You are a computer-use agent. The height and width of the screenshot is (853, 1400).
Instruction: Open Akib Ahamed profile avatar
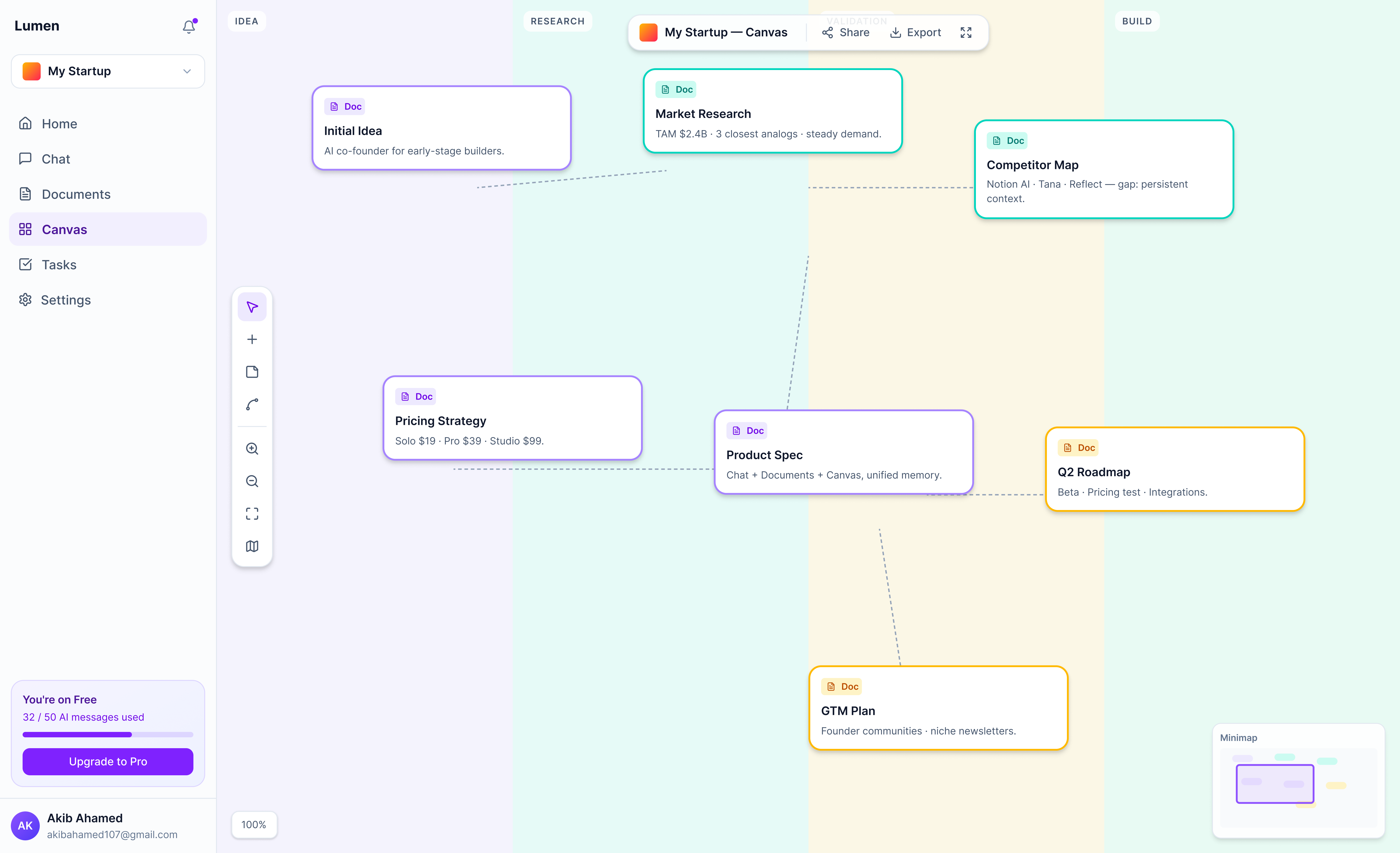point(26,826)
